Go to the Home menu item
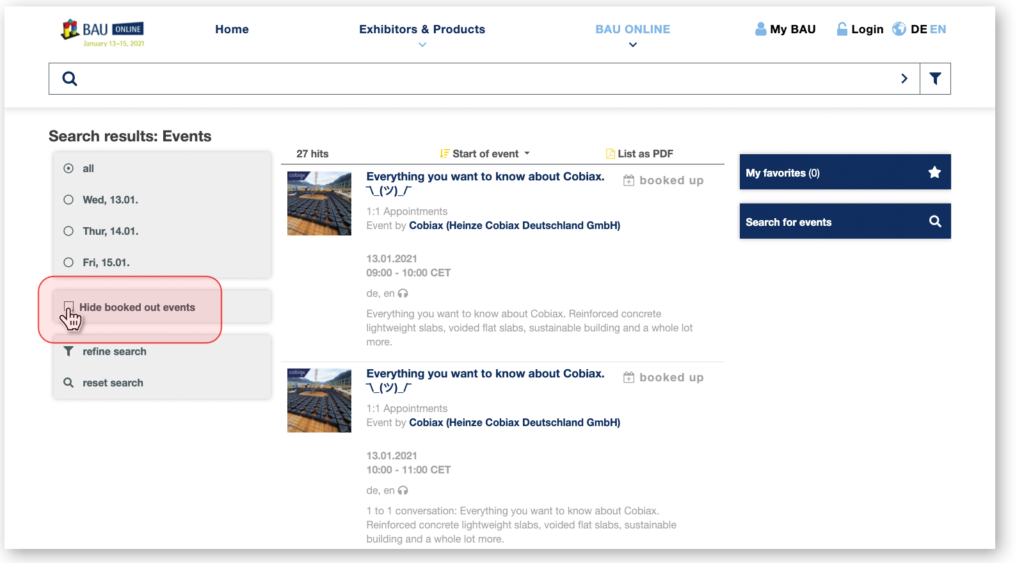 tap(231, 29)
